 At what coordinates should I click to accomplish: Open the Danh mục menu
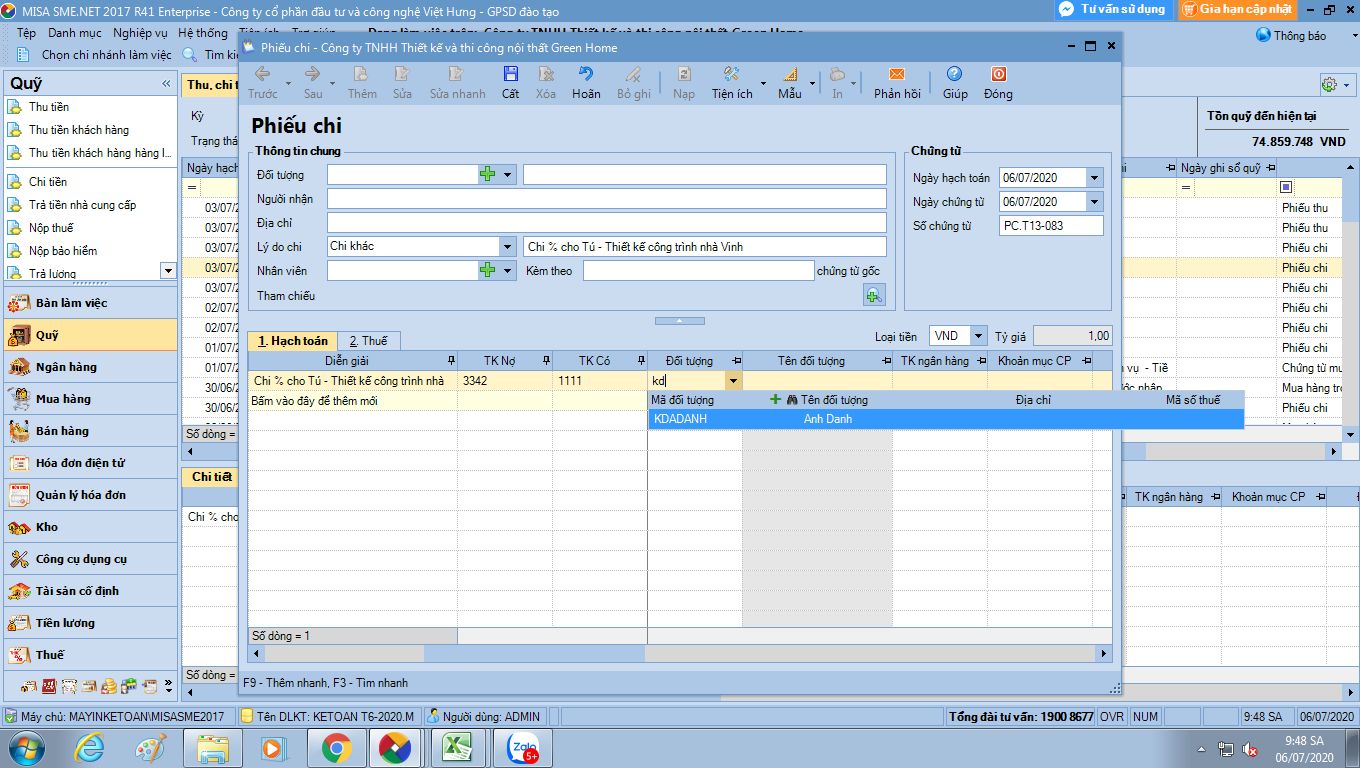point(74,33)
